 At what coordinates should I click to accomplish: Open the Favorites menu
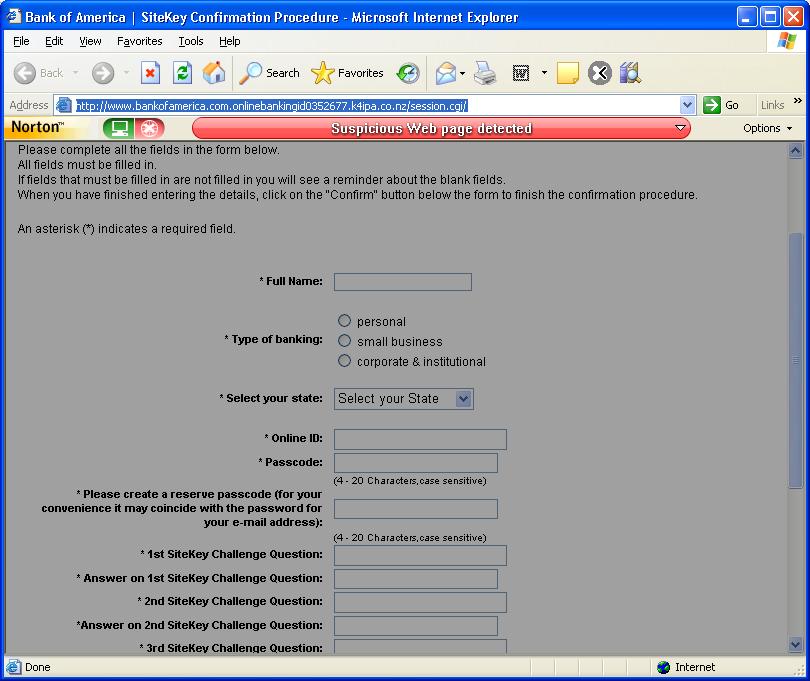[x=139, y=41]
